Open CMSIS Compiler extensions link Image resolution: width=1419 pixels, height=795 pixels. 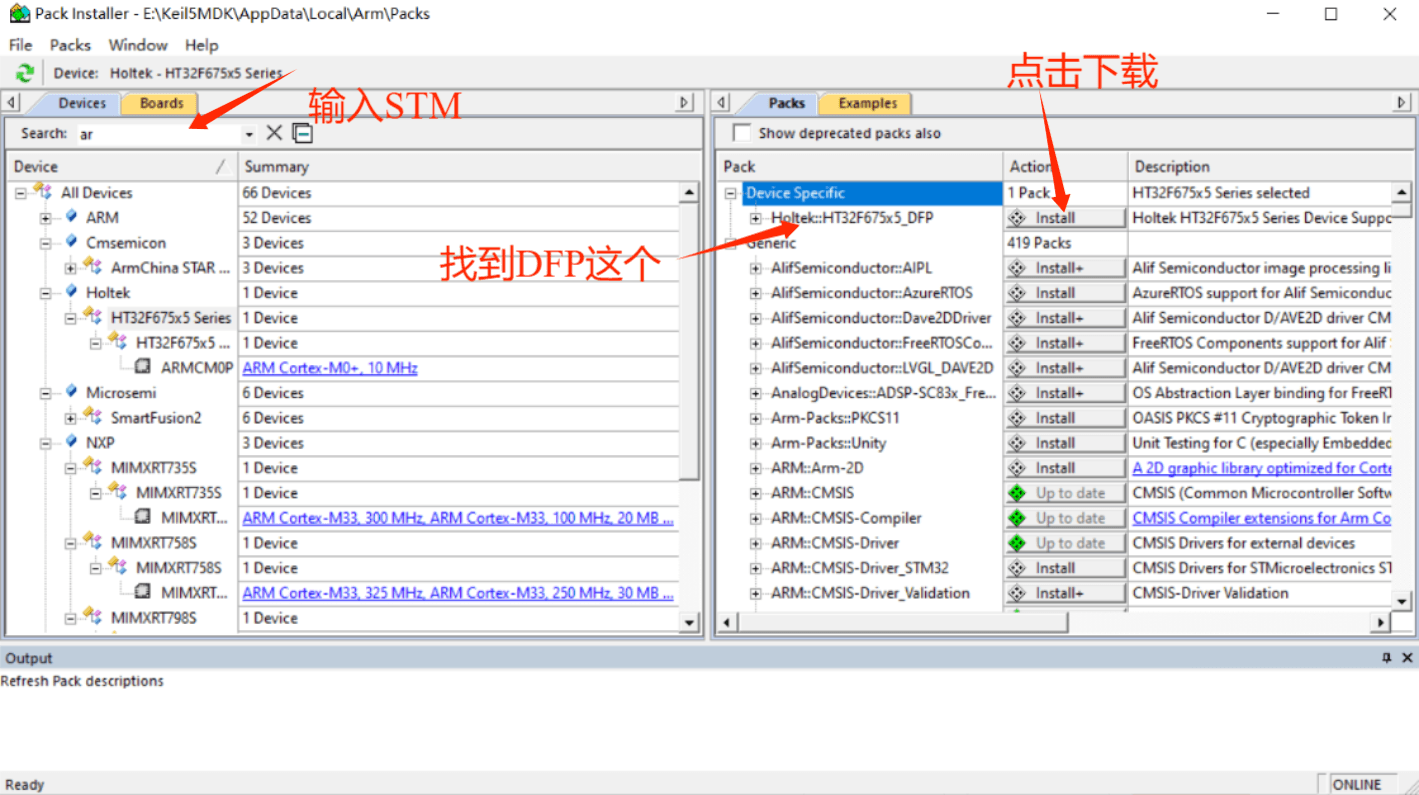pos(1262,518)
